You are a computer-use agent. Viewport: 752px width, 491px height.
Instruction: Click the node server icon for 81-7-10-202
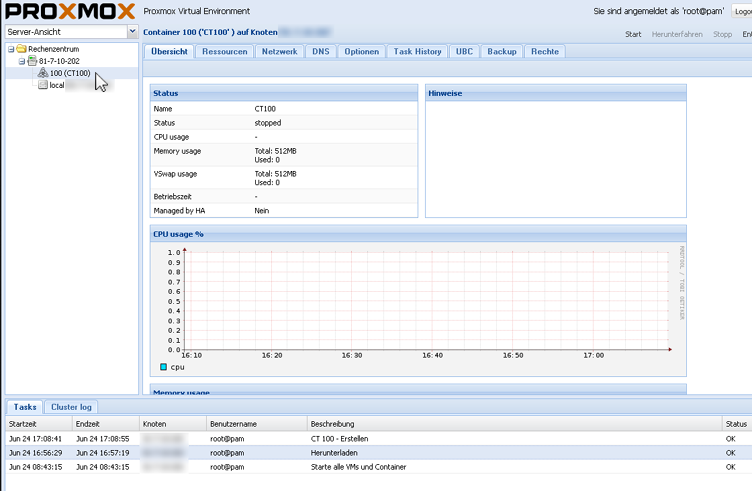point(32,61)
